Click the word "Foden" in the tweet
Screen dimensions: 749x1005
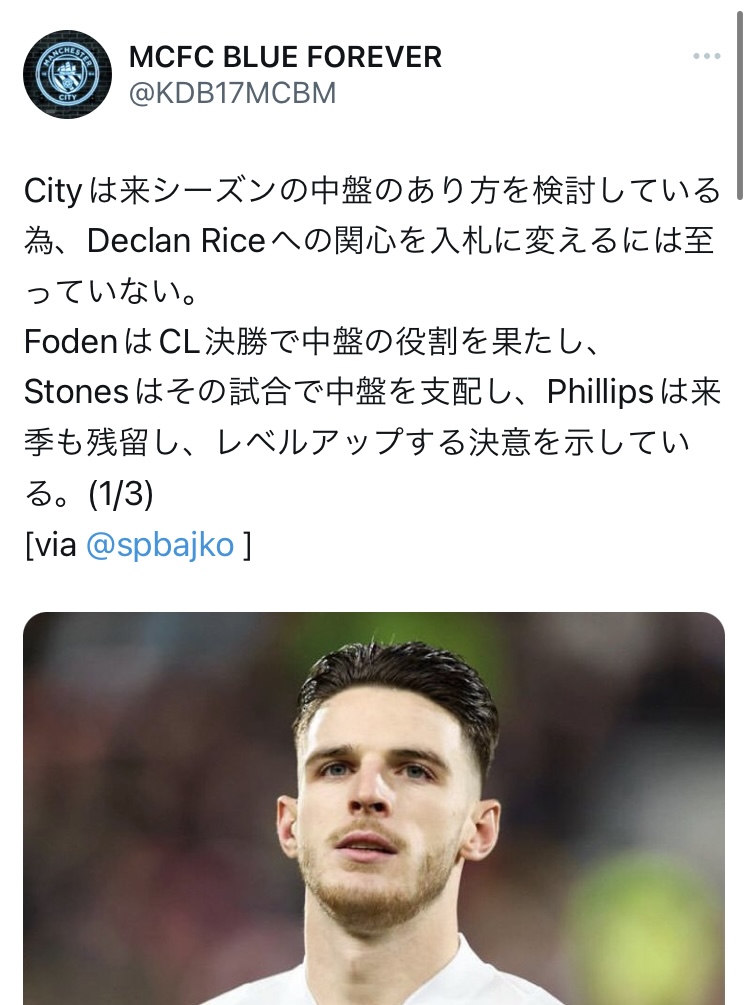pos(73,342)
